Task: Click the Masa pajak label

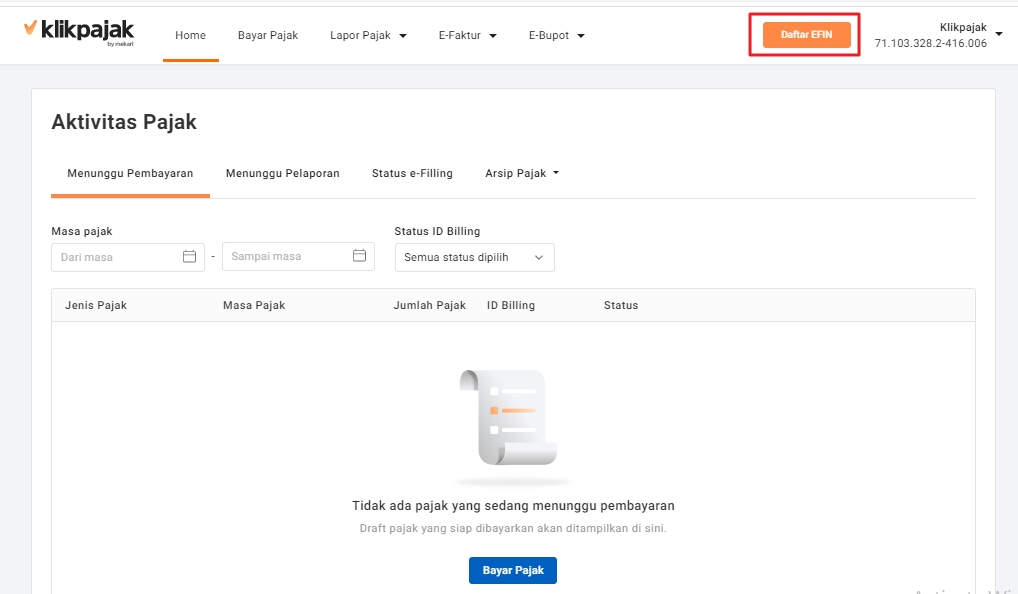Action: (82, 231)
